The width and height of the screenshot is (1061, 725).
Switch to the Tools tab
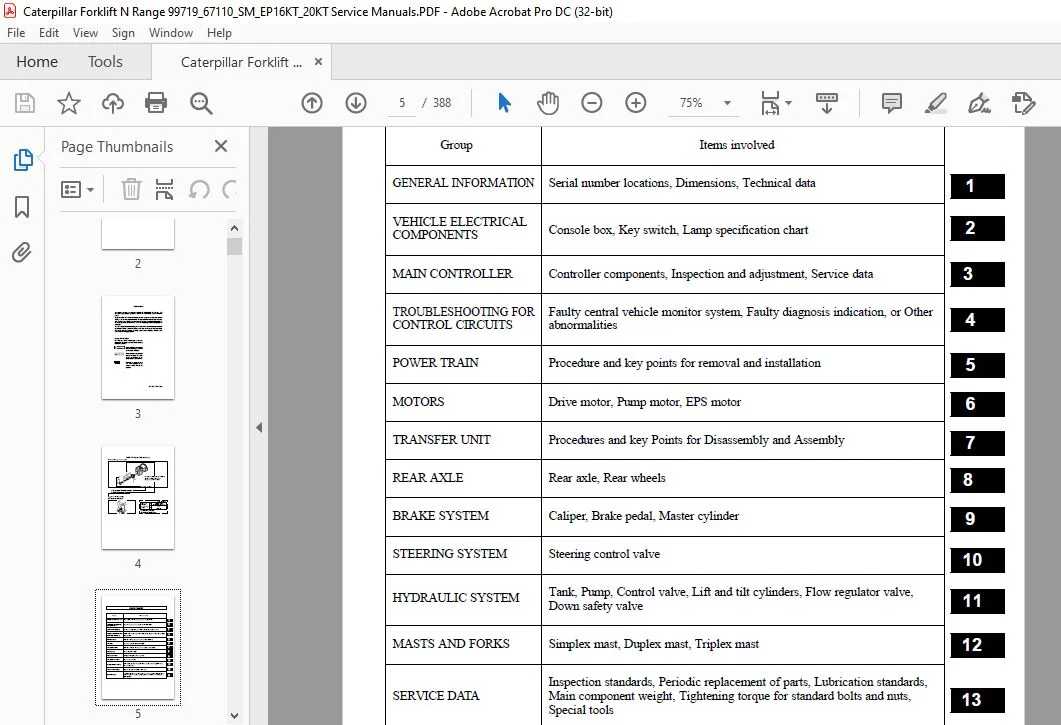tap(105, 62)
